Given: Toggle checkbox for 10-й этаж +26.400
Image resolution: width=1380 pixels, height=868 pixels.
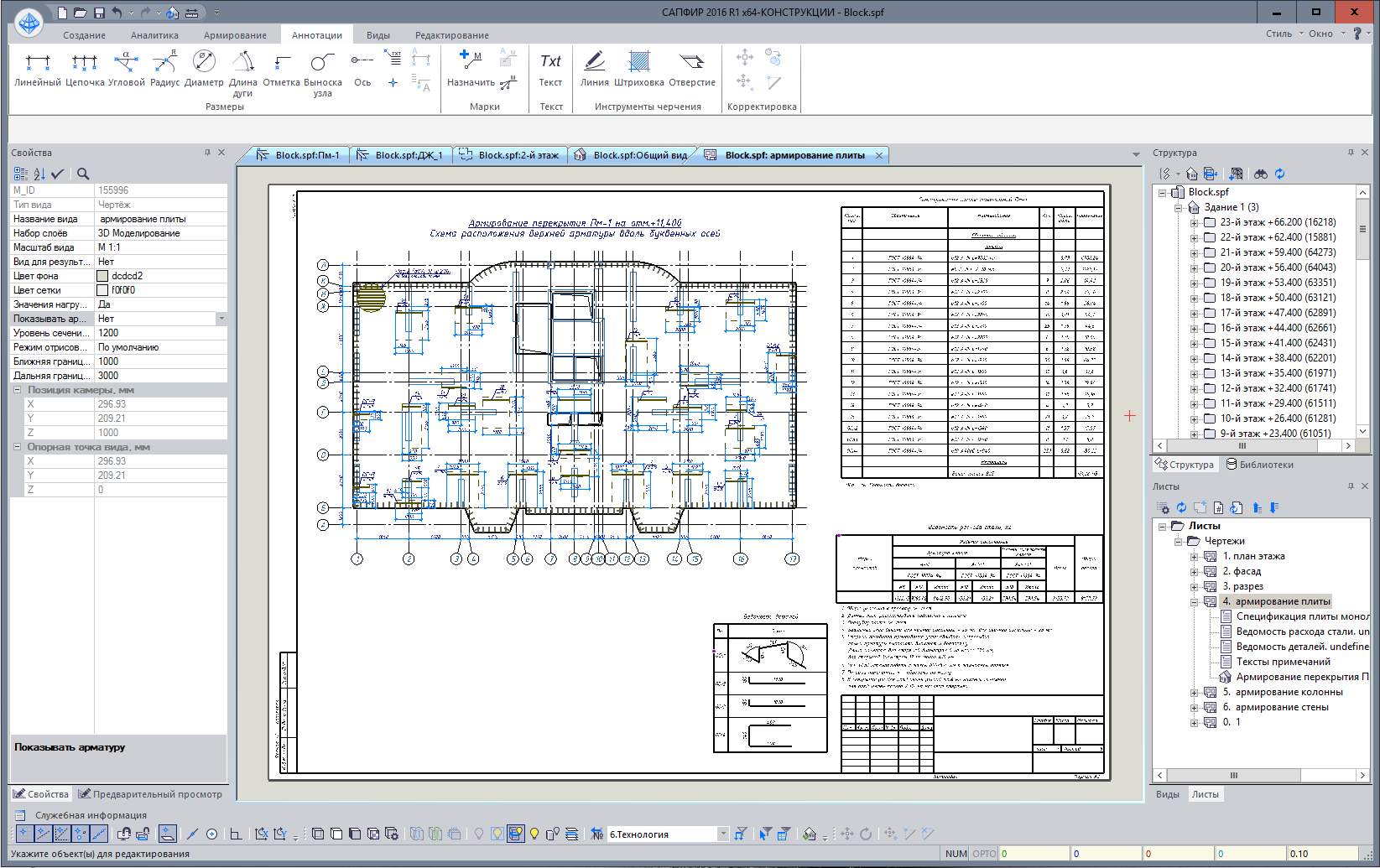Looking at the screenshot, I should click(x=1210, y=418).
